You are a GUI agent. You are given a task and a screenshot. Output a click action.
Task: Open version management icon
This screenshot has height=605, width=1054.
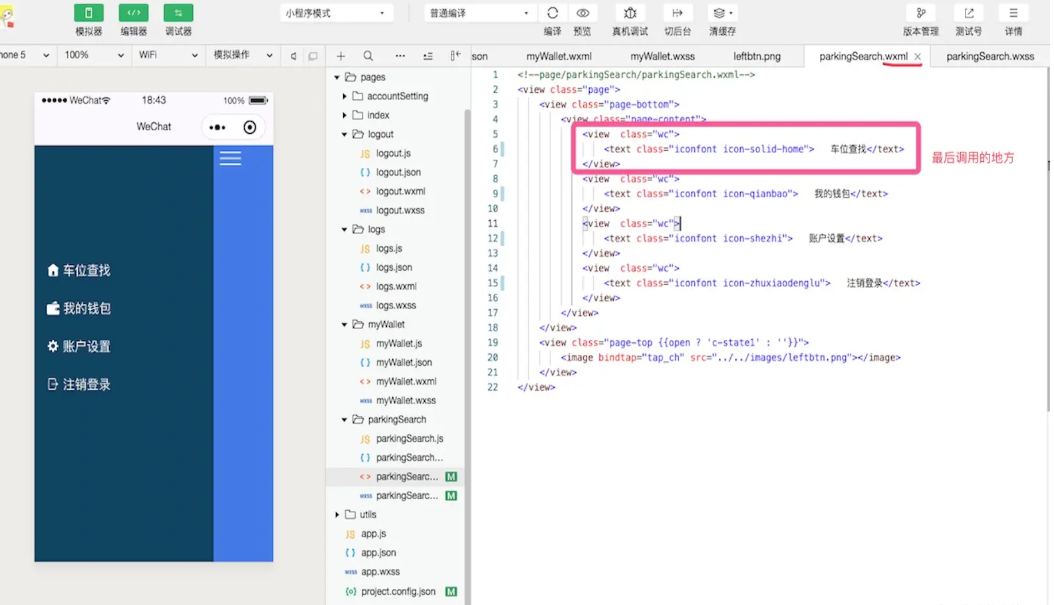pyautogui.click(x=920, y=13)
